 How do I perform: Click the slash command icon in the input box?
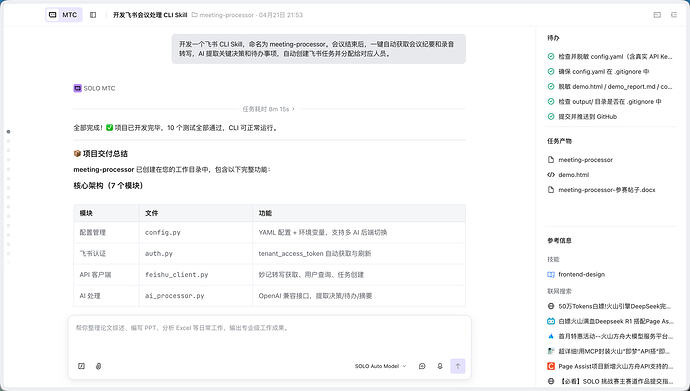coord(81,366)
